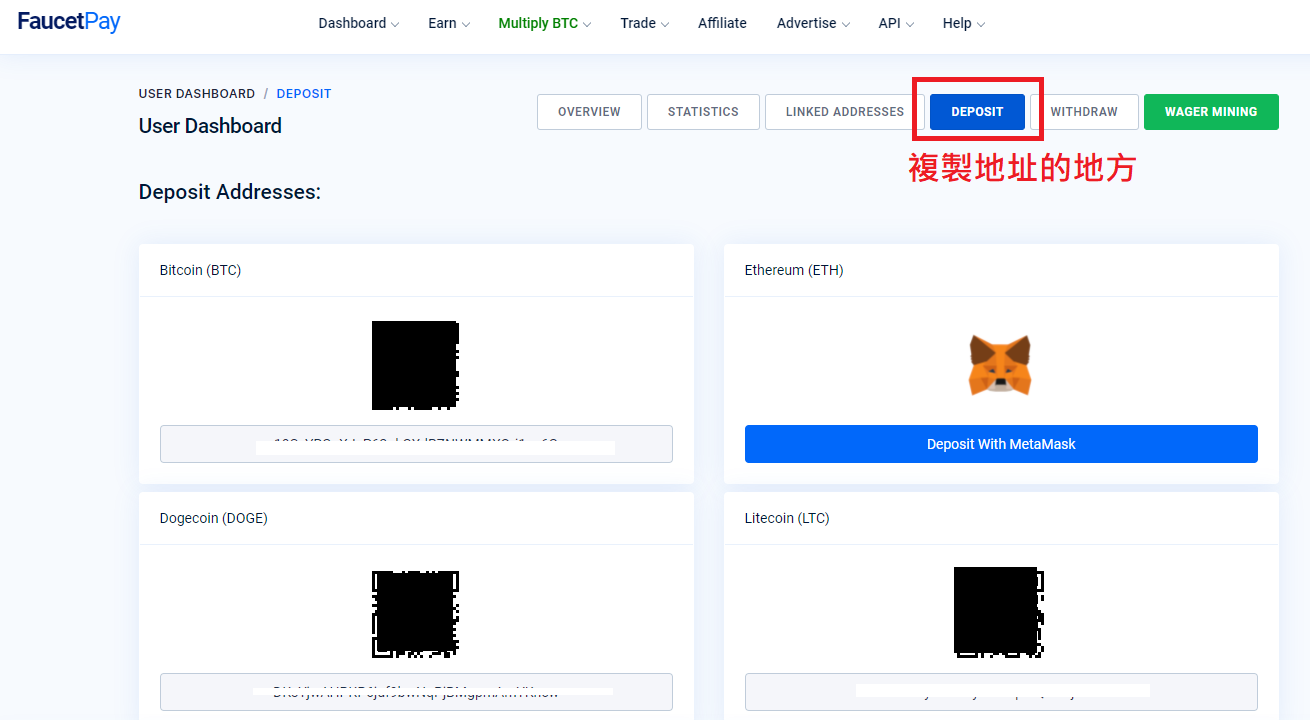1310x720 pixels.
Task: Click the "Bitcoin (BTC)" card title
Action: [x=200, y=270]
